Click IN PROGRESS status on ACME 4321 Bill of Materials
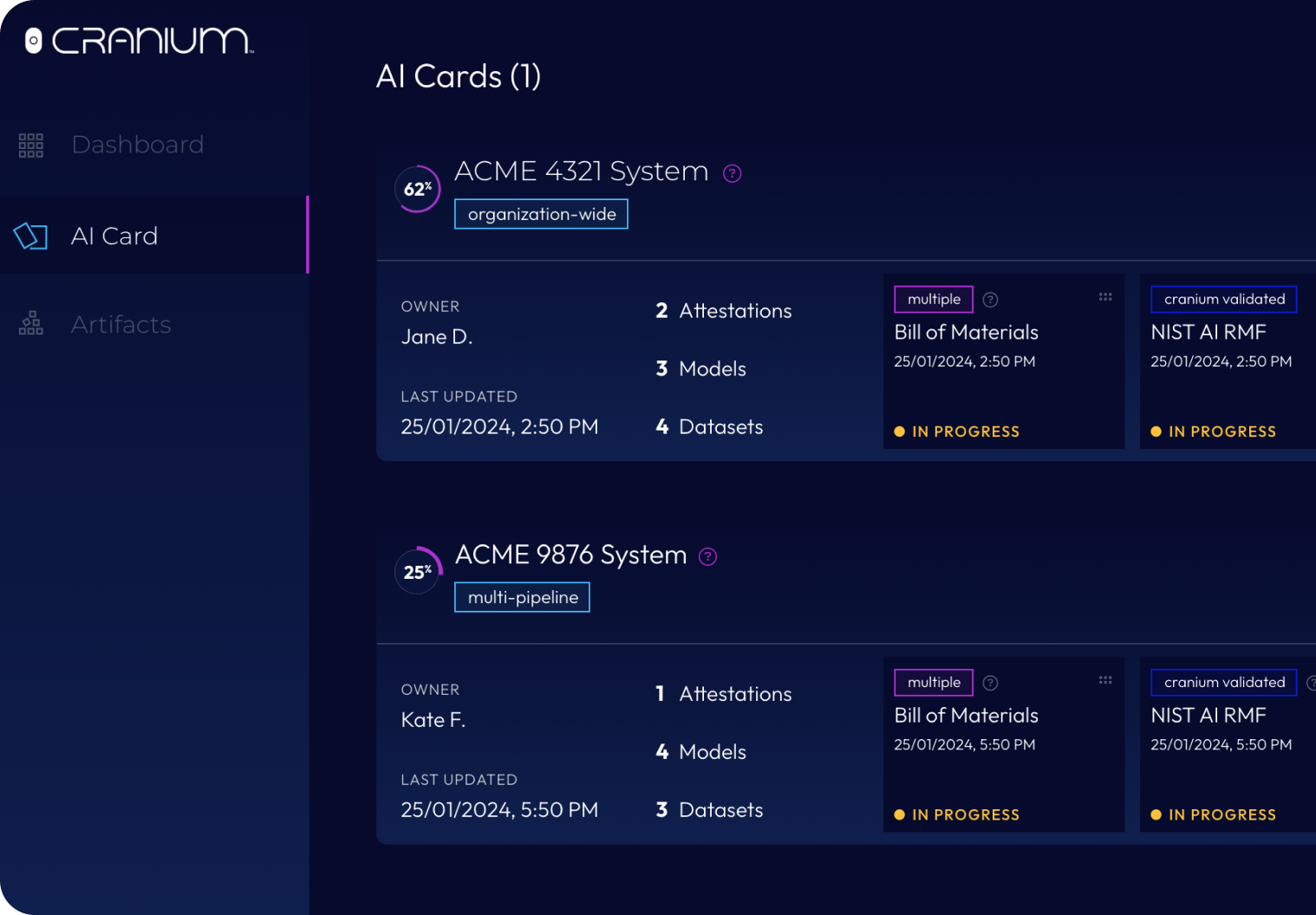The width and height of the screenshot is (1316, 915). pos(956,432)
